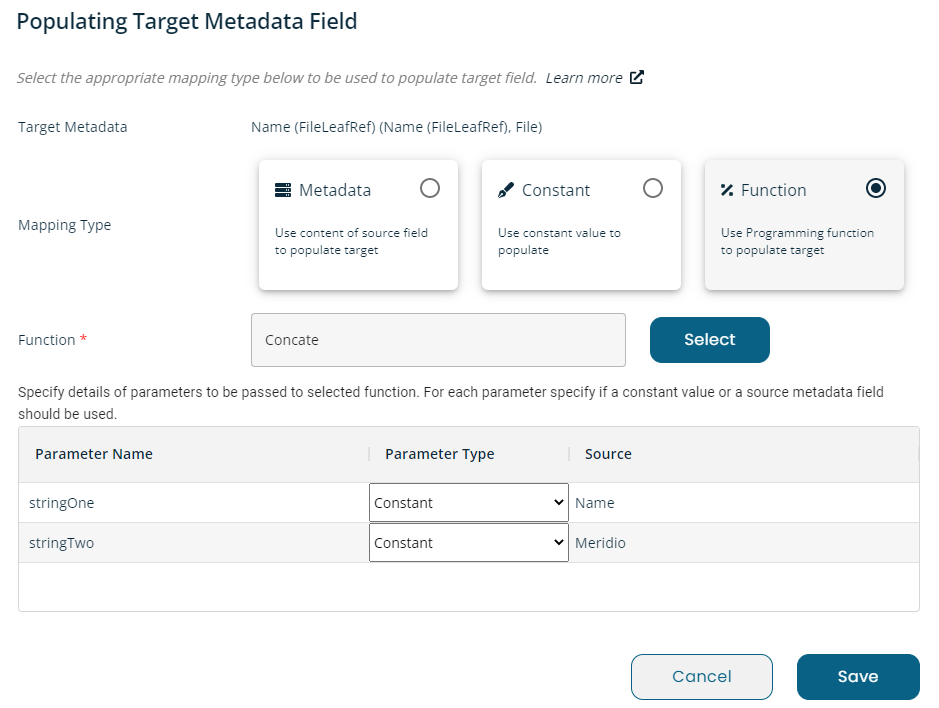This screenshot has height=708, width=939.
Task: Click the Metadata mapping type card description
Action: [352, 241]
